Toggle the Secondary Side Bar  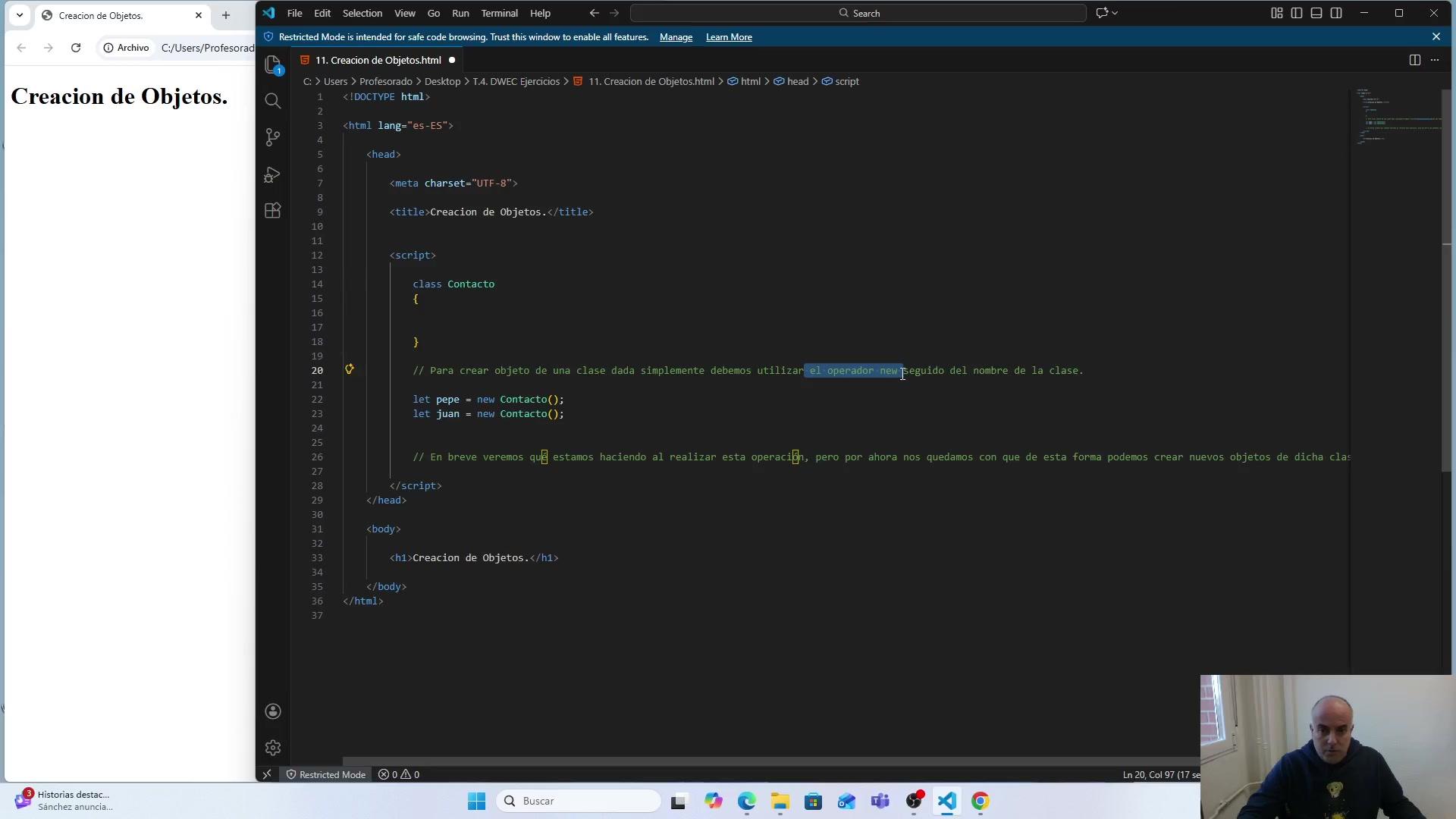click(x=1336, y=13)
